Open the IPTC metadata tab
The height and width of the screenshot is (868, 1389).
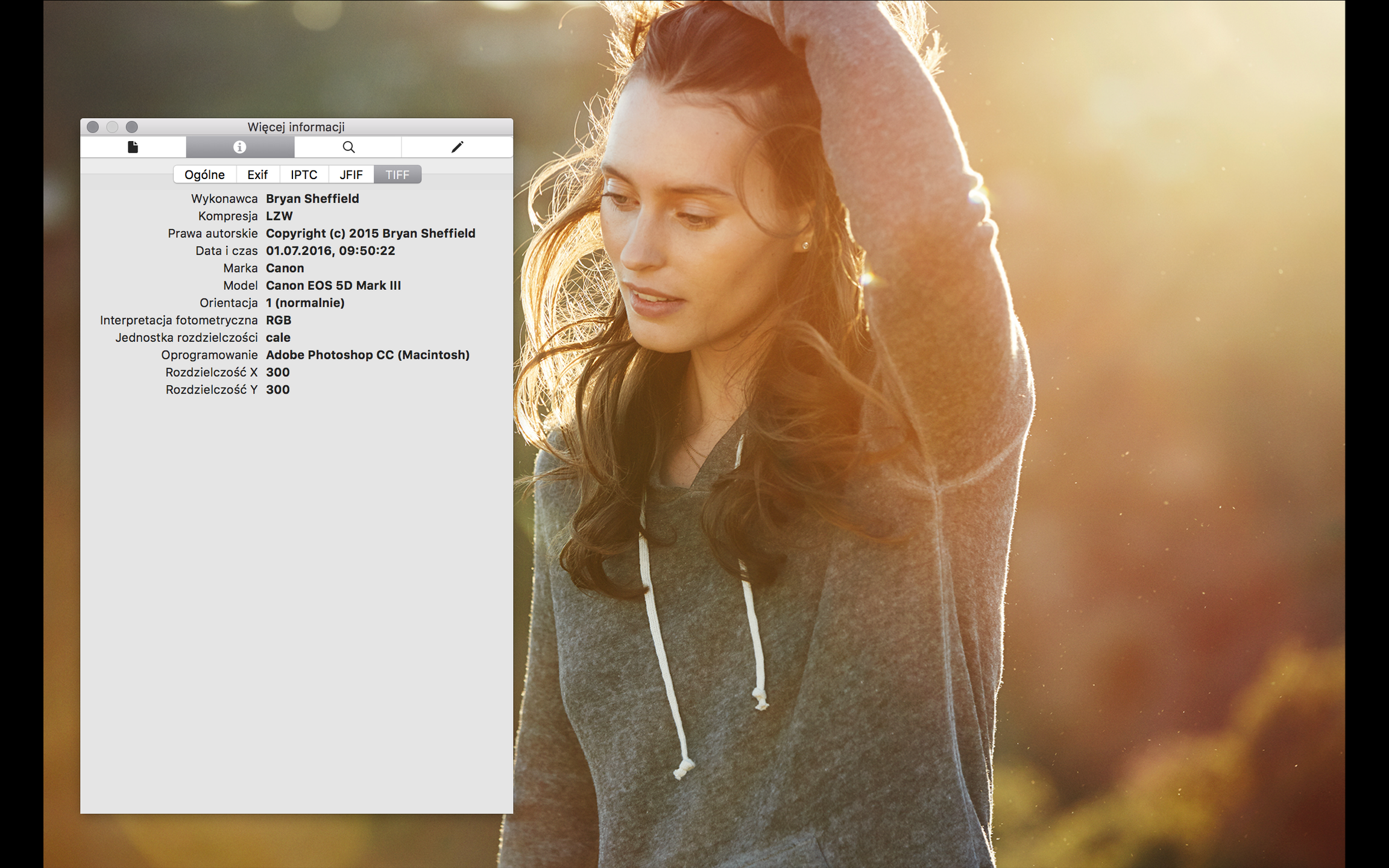(304, 175)
